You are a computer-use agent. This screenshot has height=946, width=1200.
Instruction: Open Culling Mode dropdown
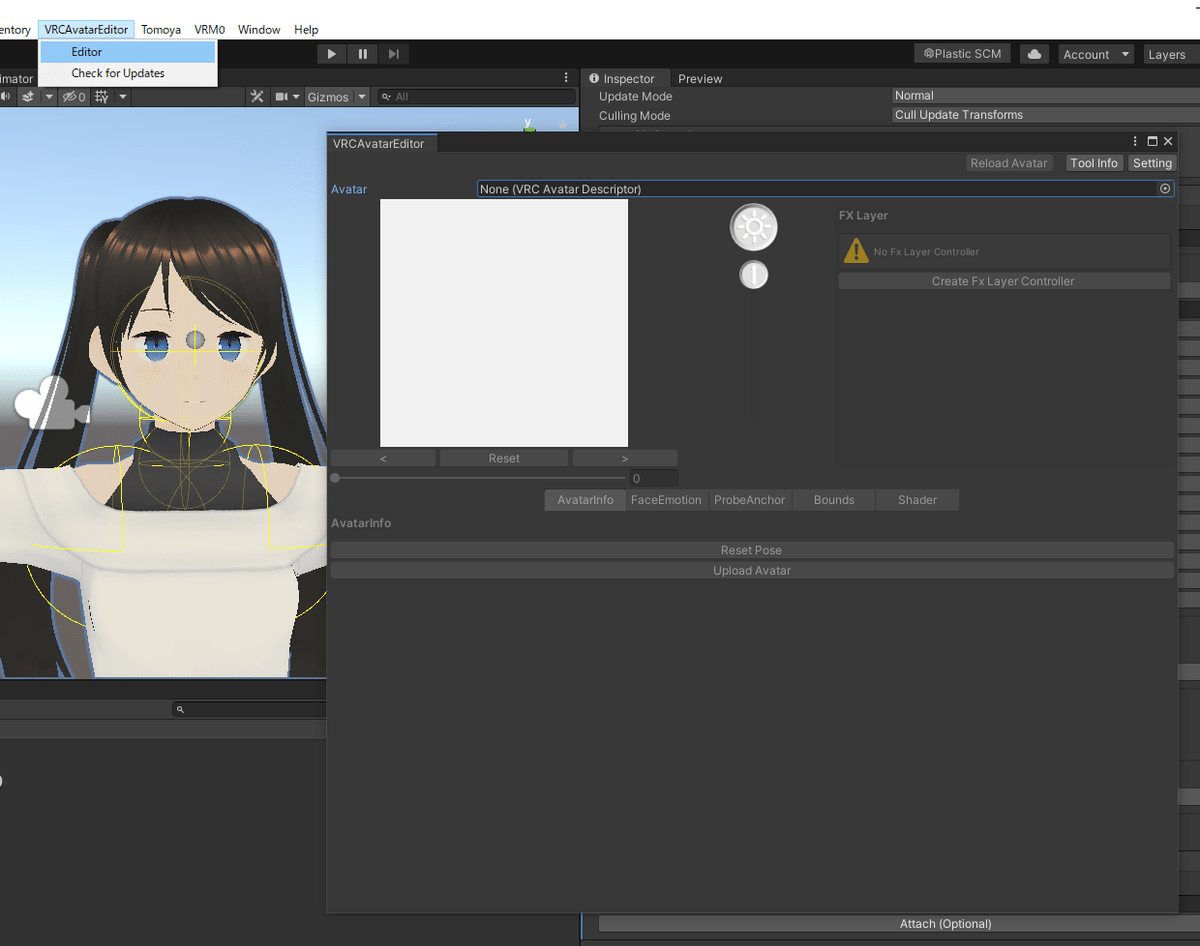[x=1045, y=115]
